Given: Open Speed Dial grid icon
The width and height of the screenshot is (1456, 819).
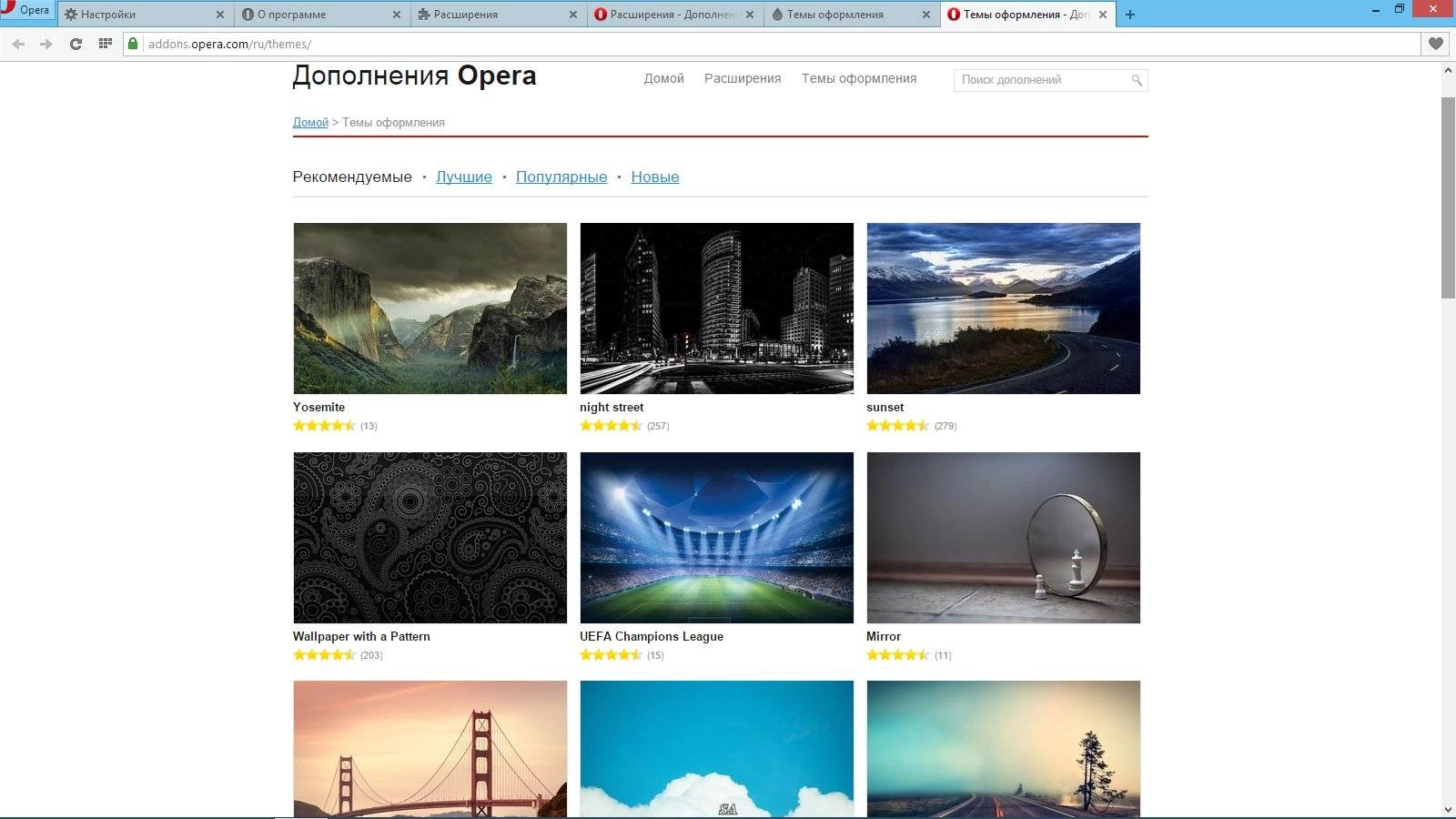Looking at the screenshot, I should [106, 44].
